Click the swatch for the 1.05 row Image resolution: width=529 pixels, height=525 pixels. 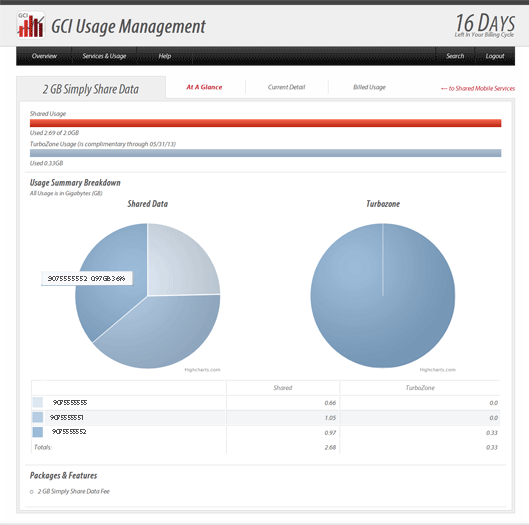coord(37,417)
